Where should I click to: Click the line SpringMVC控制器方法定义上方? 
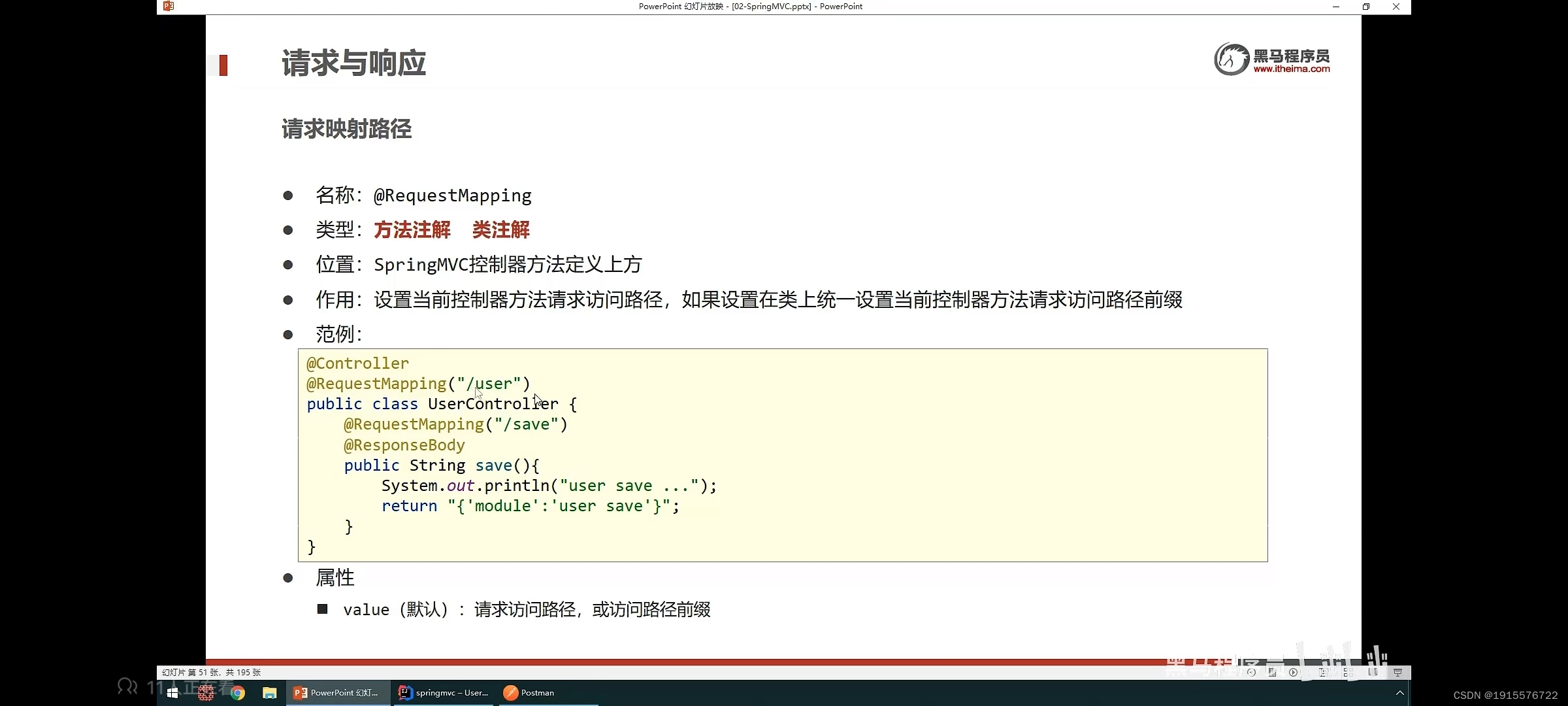(508, 265)
